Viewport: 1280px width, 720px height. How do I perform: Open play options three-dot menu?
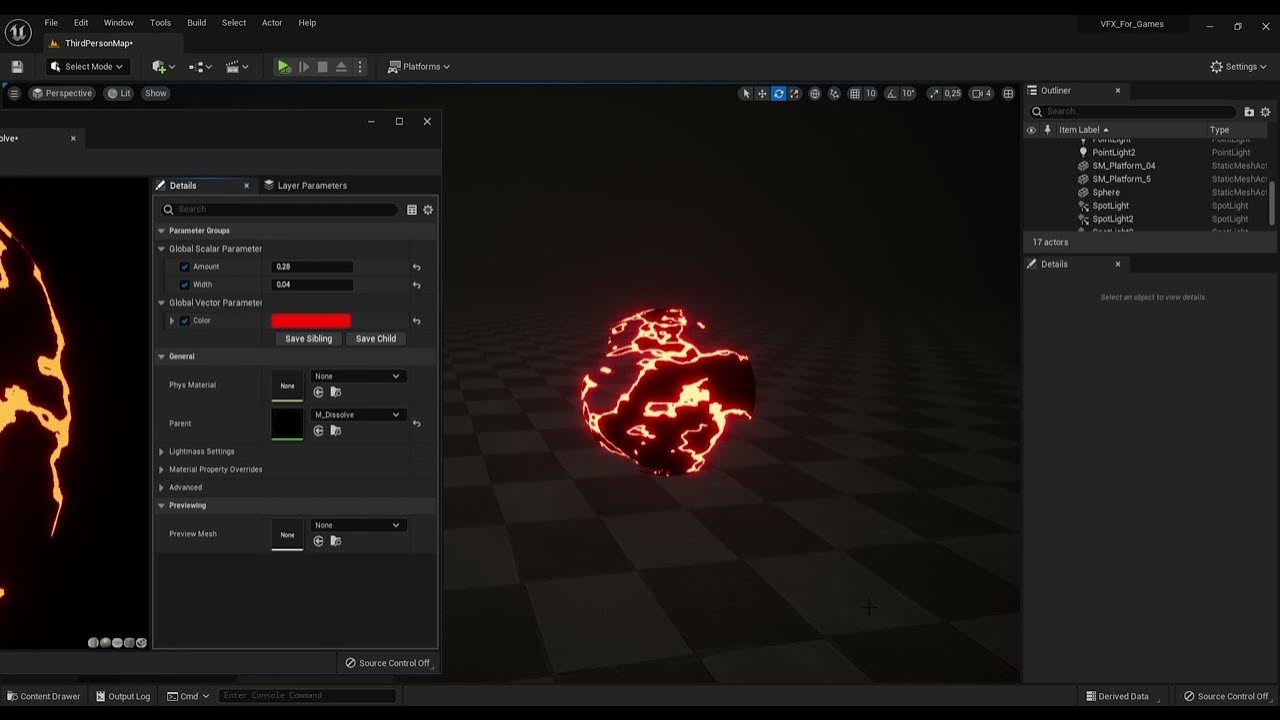pos(360,67)
